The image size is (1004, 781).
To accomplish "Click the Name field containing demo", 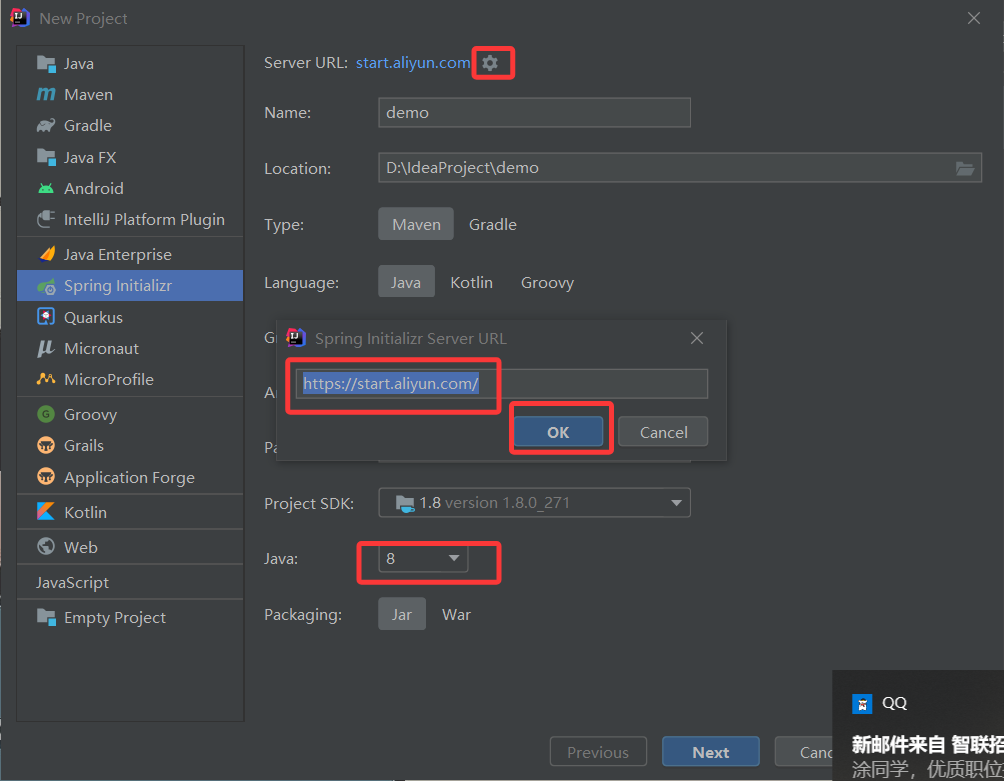I will (x=535, y=113).
